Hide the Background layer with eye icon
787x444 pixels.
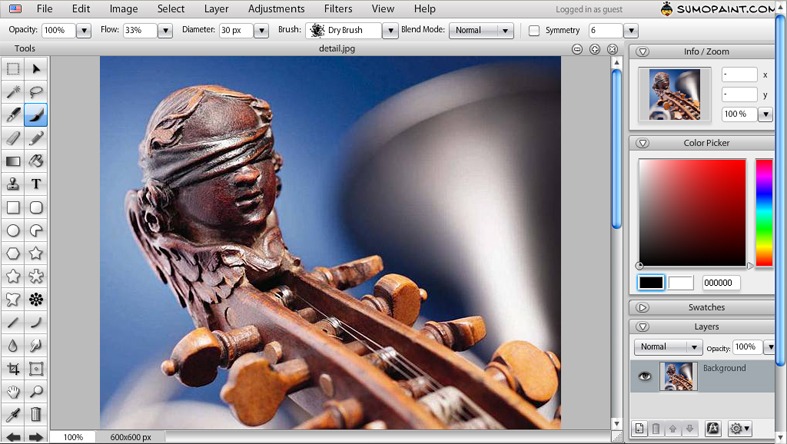point(644,376)
